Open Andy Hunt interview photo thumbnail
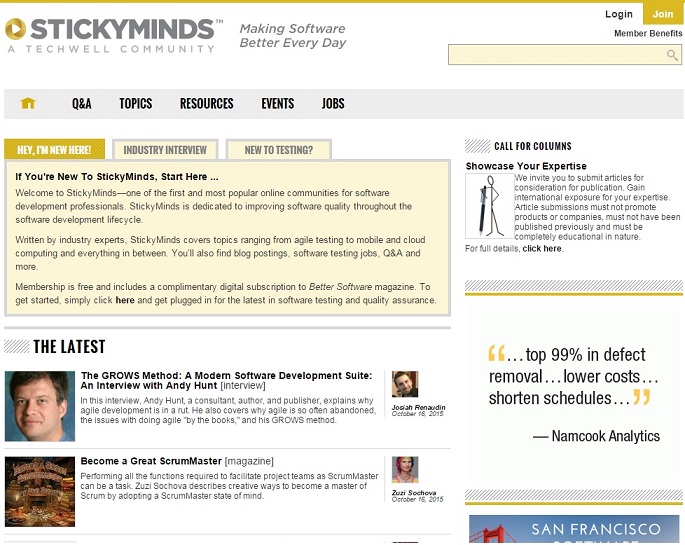Screen dimensions: 685x545 click(40, 406)
